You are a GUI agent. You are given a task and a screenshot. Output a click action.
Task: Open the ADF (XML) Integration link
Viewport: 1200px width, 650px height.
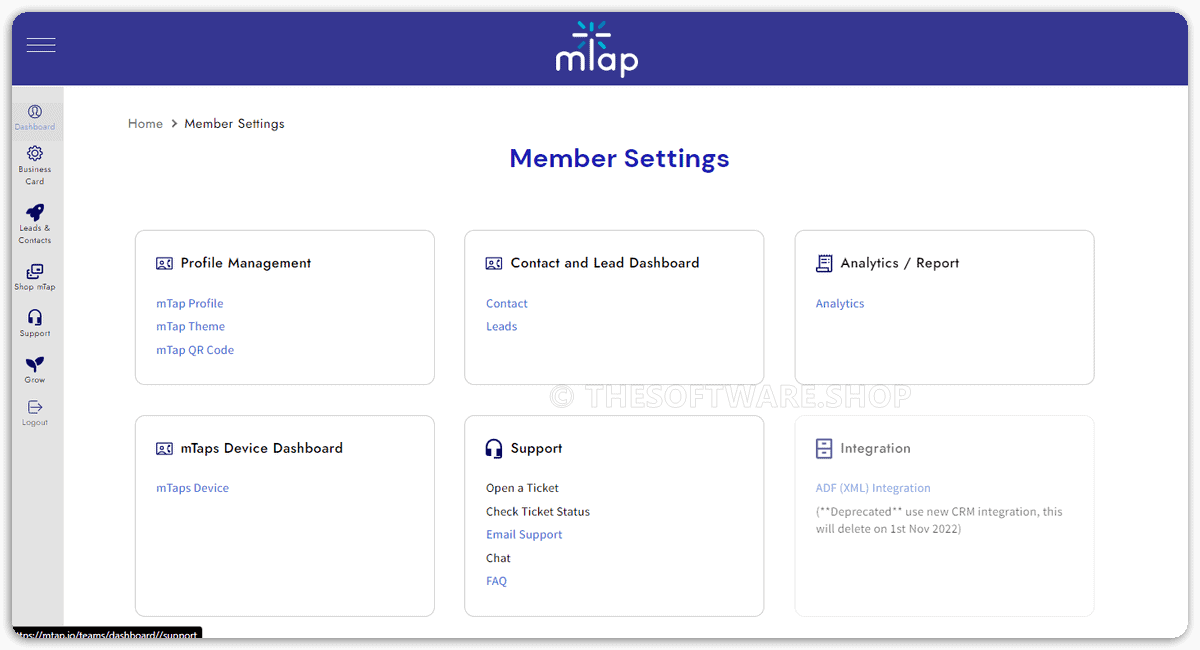[x=873, y=489]
